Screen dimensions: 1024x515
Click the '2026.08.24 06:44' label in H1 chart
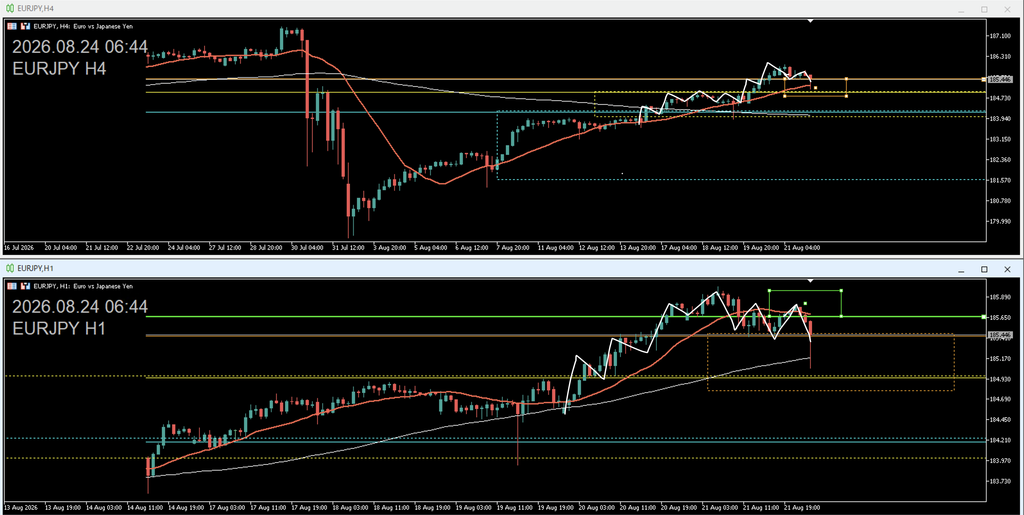(x=80, y=307)
